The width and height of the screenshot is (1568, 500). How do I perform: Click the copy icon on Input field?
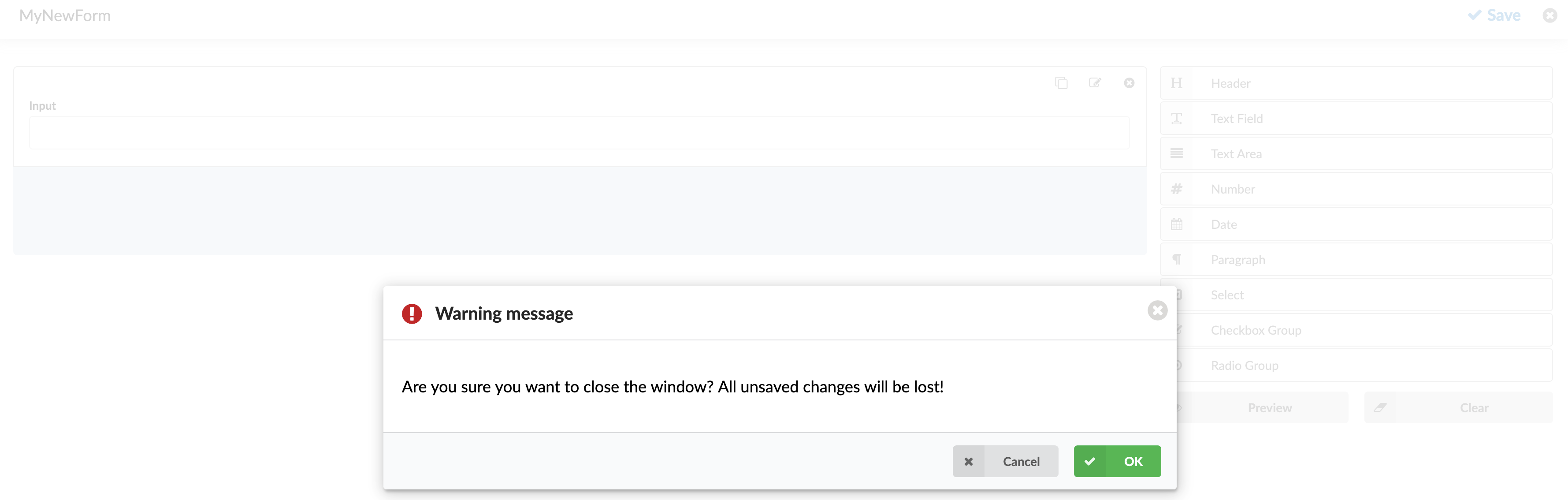(x=1061, y=81)
